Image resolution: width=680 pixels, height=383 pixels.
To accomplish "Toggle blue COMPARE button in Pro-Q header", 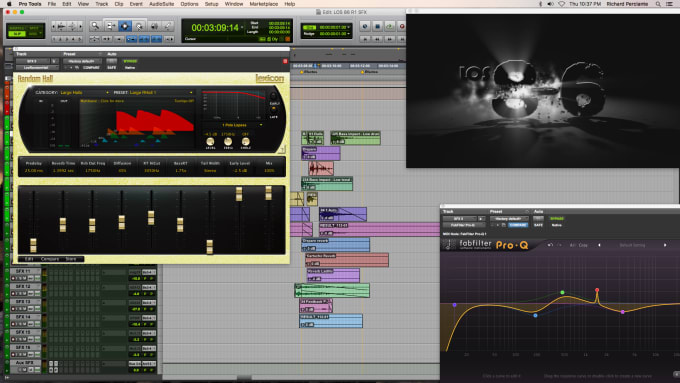I will (x=518, y=225).
